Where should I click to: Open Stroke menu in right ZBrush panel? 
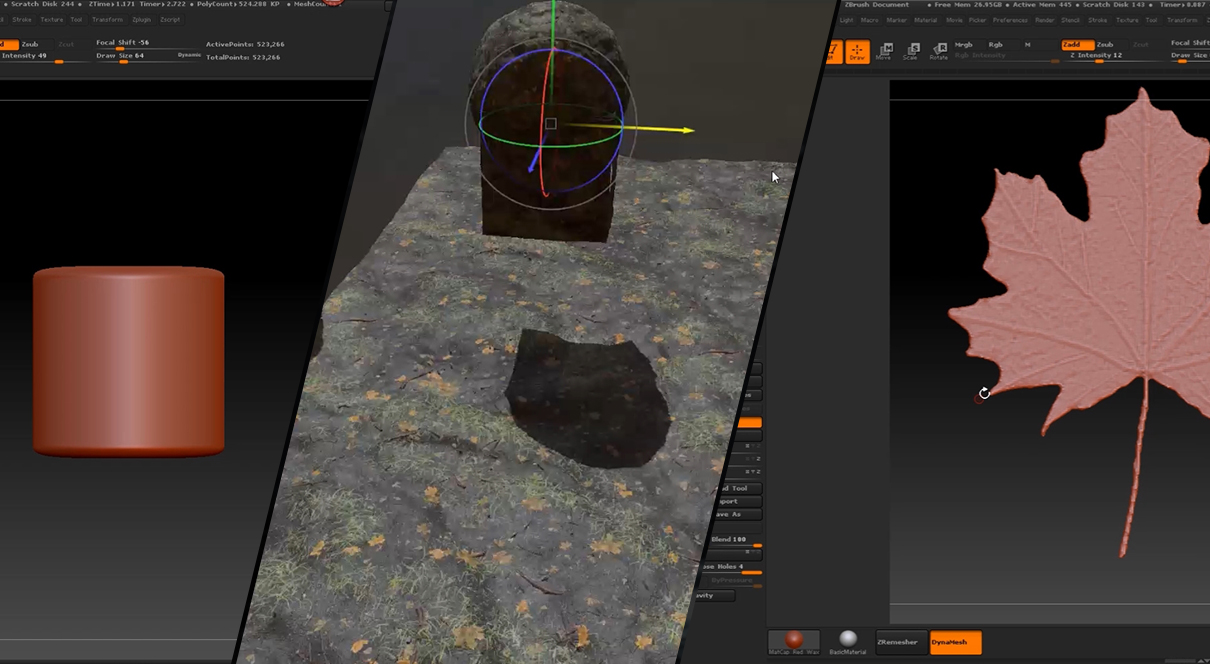click(x=1098, y=20)
